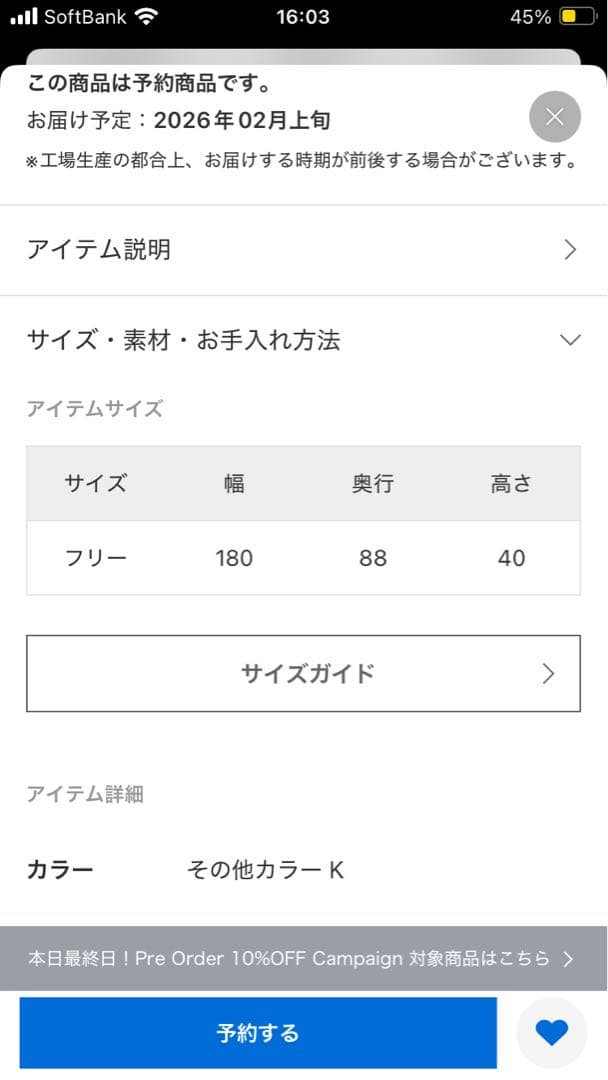Tap the right arrow beside アイテム説明
This screenshot has width=608, height=1080.
pos(570,249)
